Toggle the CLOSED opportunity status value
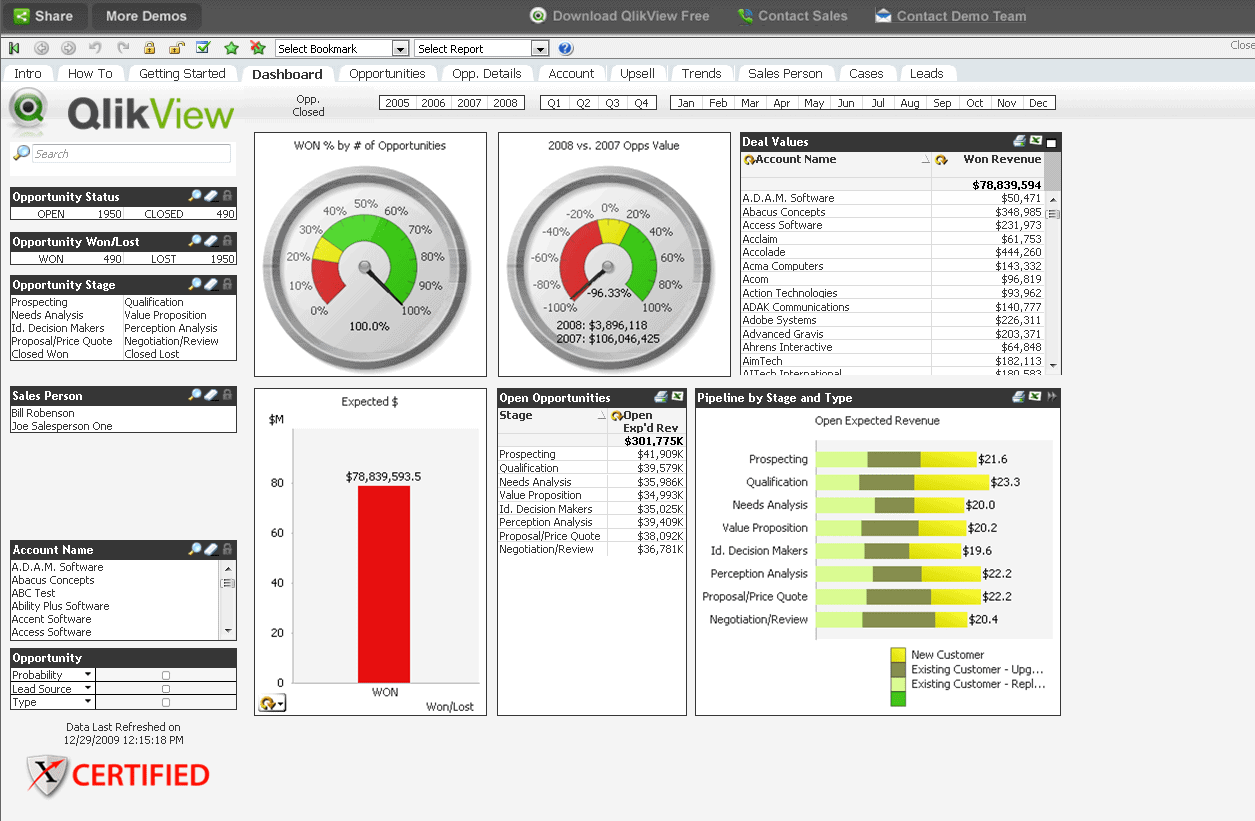 180,214
